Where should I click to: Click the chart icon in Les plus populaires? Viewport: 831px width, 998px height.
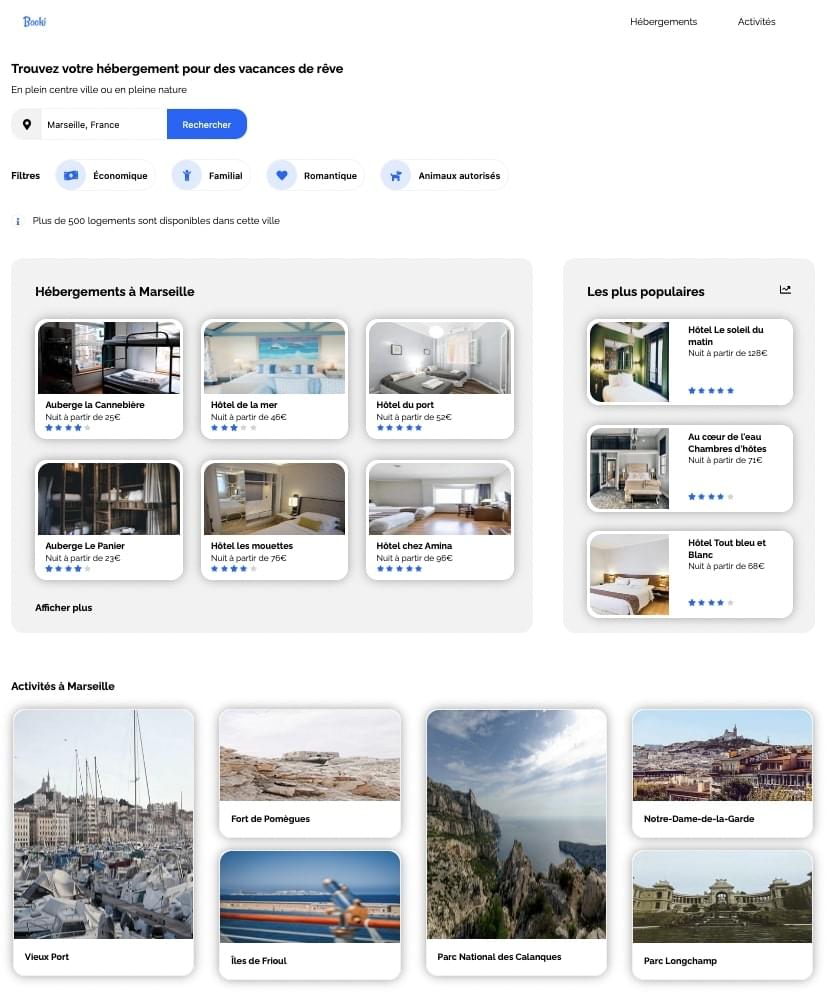point(785,290)
